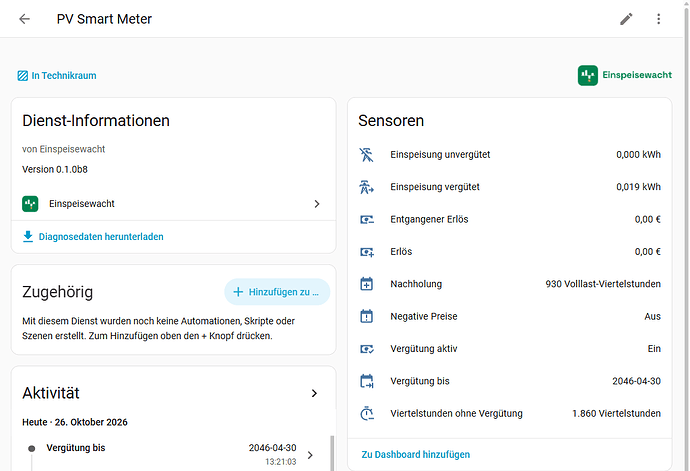The width and height of the screenshot is (690, 471).
Task: Click the Viertelstunden ohne Vergütung timer icon
Action: [x=367, y=413]
